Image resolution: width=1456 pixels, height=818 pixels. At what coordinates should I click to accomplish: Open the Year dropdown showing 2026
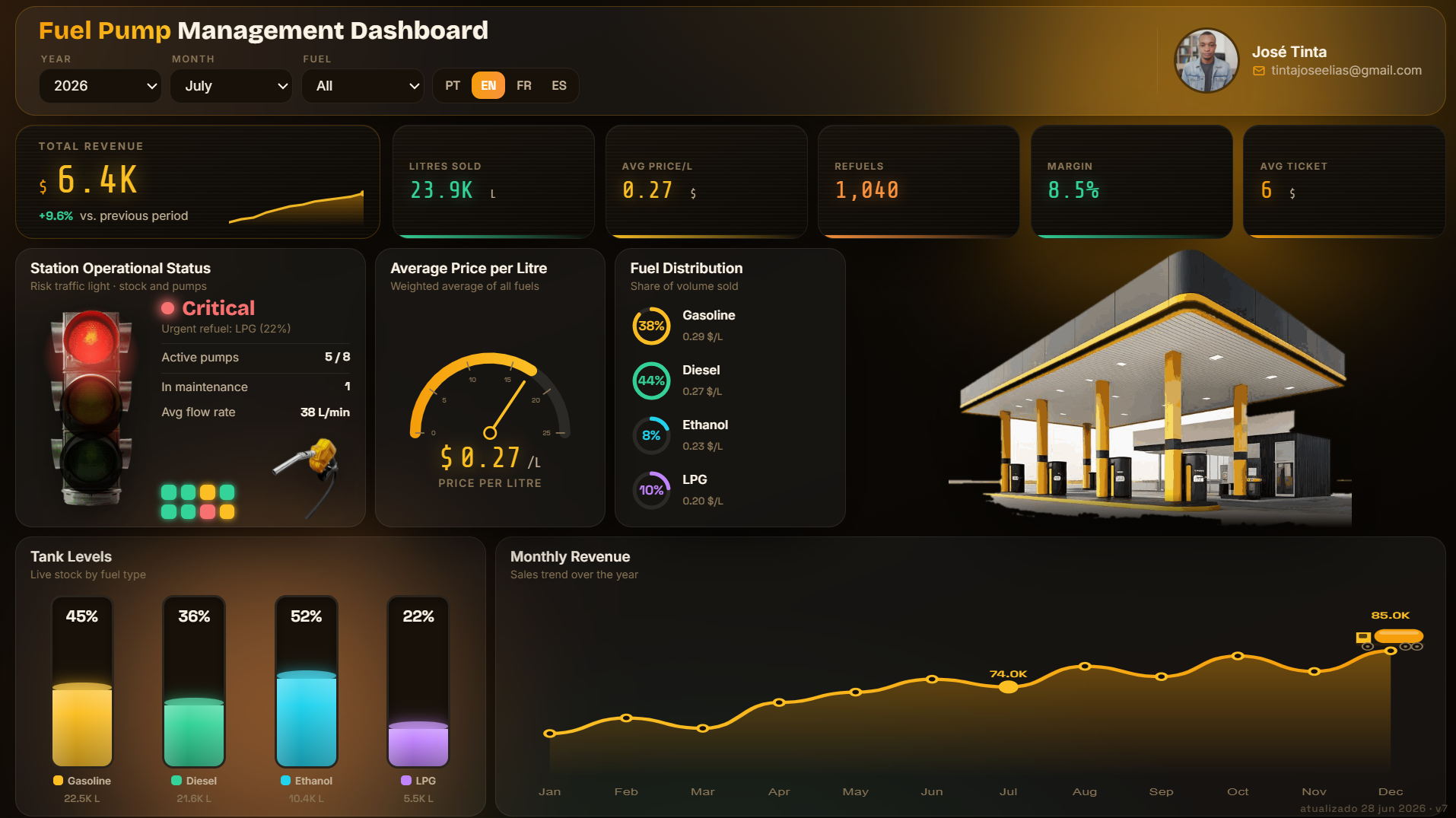[x=100, y=86]
